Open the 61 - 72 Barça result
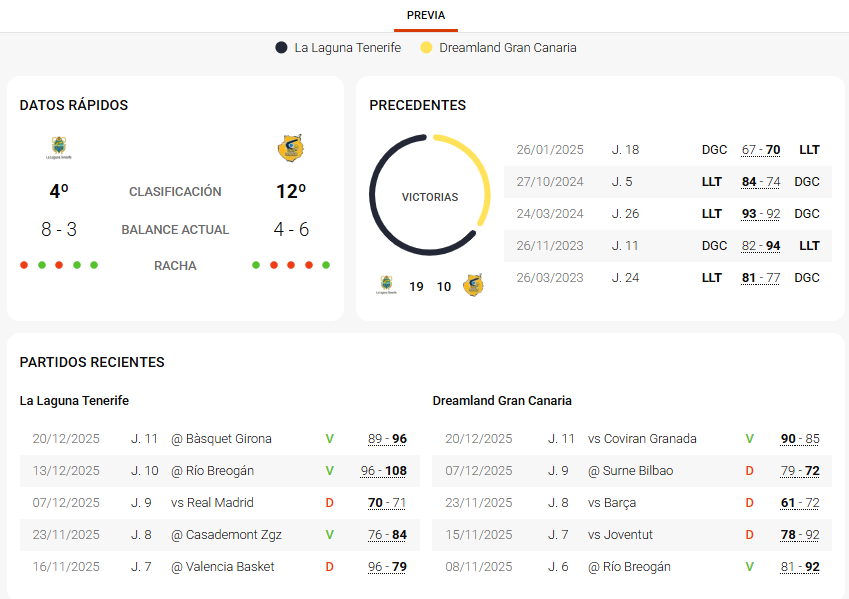This screenshot has height=599, width=849. (800, 503)
